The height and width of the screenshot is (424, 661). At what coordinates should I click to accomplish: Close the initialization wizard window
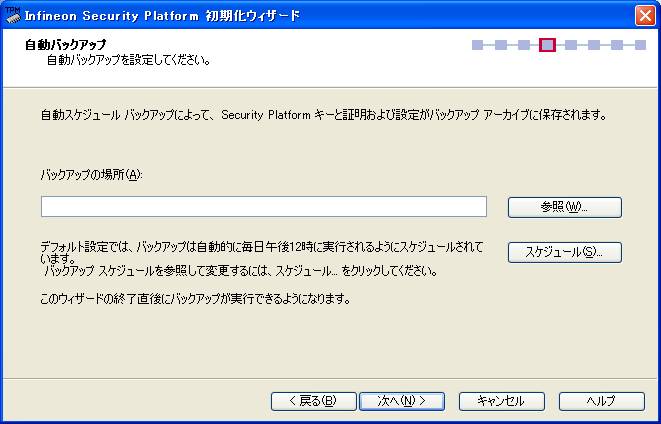[x=645, y=16]
